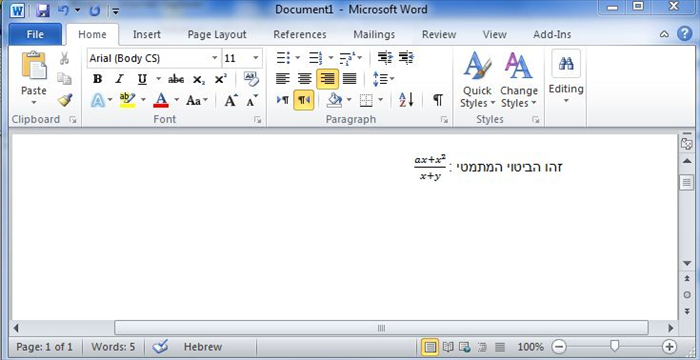Image resolution: width=700 pixels, height=360 pixels.
Task: Click the Save icon in quick access toolbar
Action: [x=42, y=10]
